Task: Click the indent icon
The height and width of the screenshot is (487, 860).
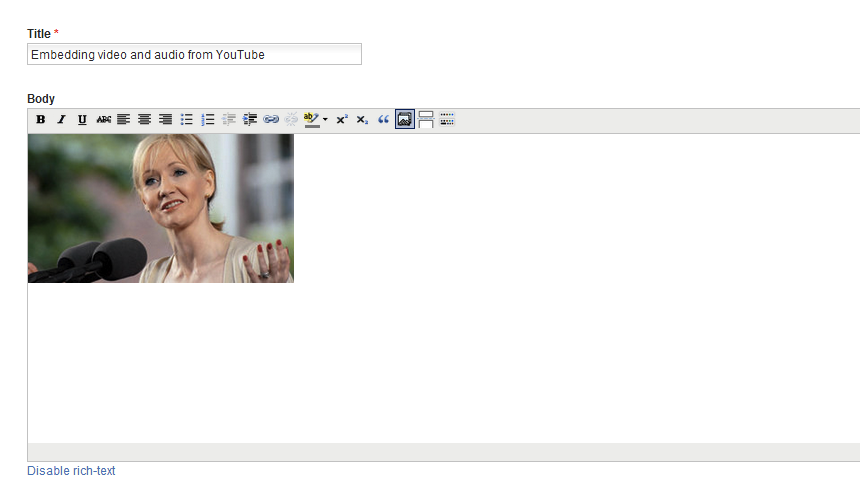Action: [250, 120]
